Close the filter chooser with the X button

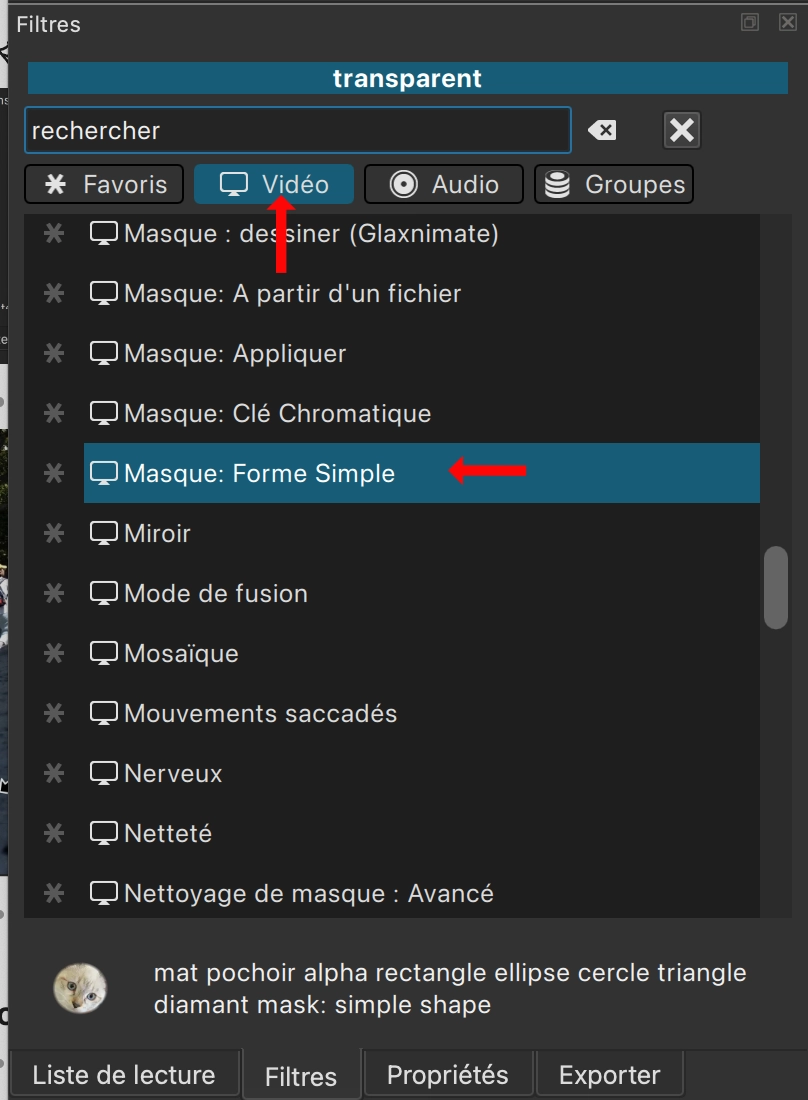click(x=681, y=130)
